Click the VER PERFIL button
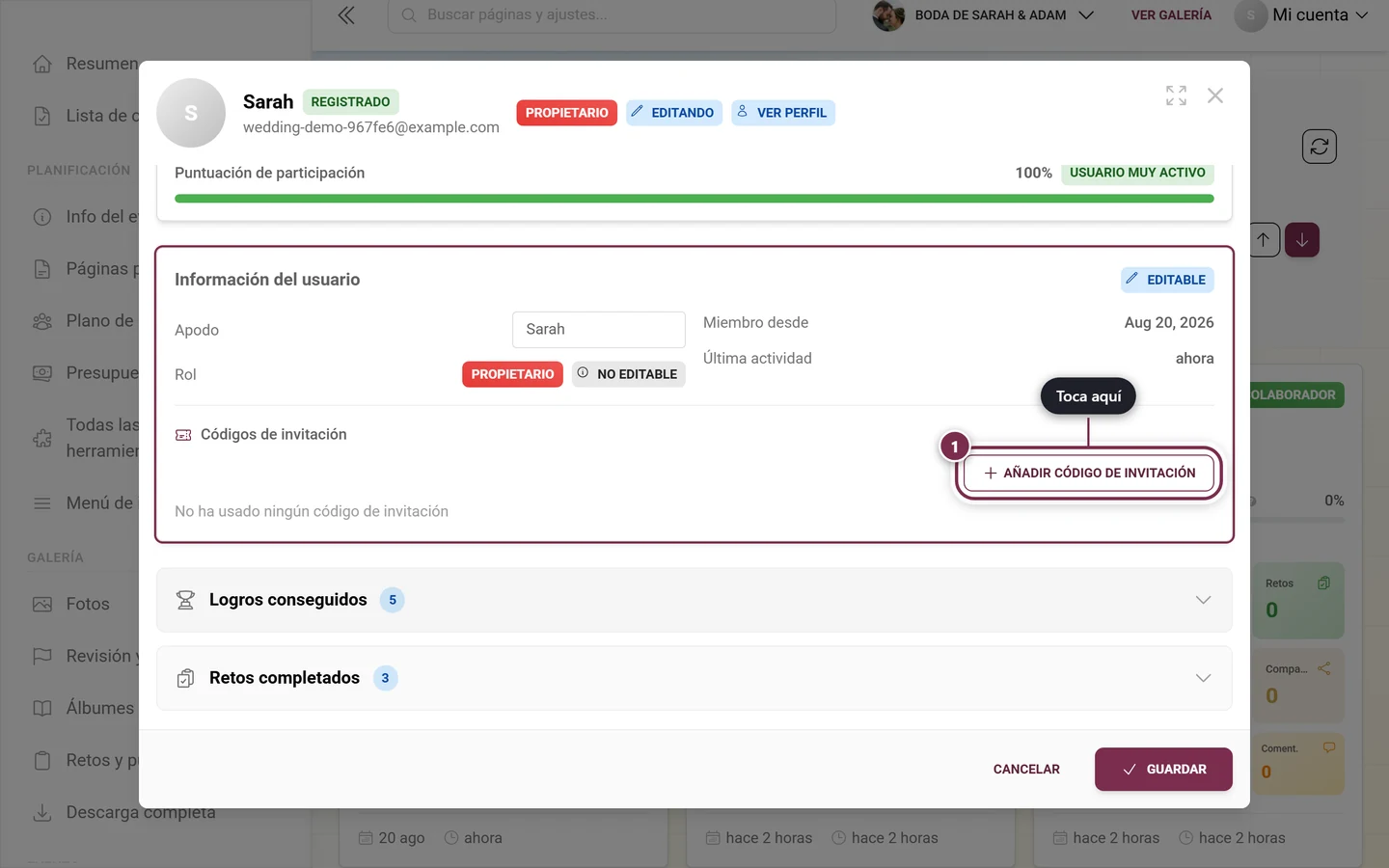 [783, 113]
